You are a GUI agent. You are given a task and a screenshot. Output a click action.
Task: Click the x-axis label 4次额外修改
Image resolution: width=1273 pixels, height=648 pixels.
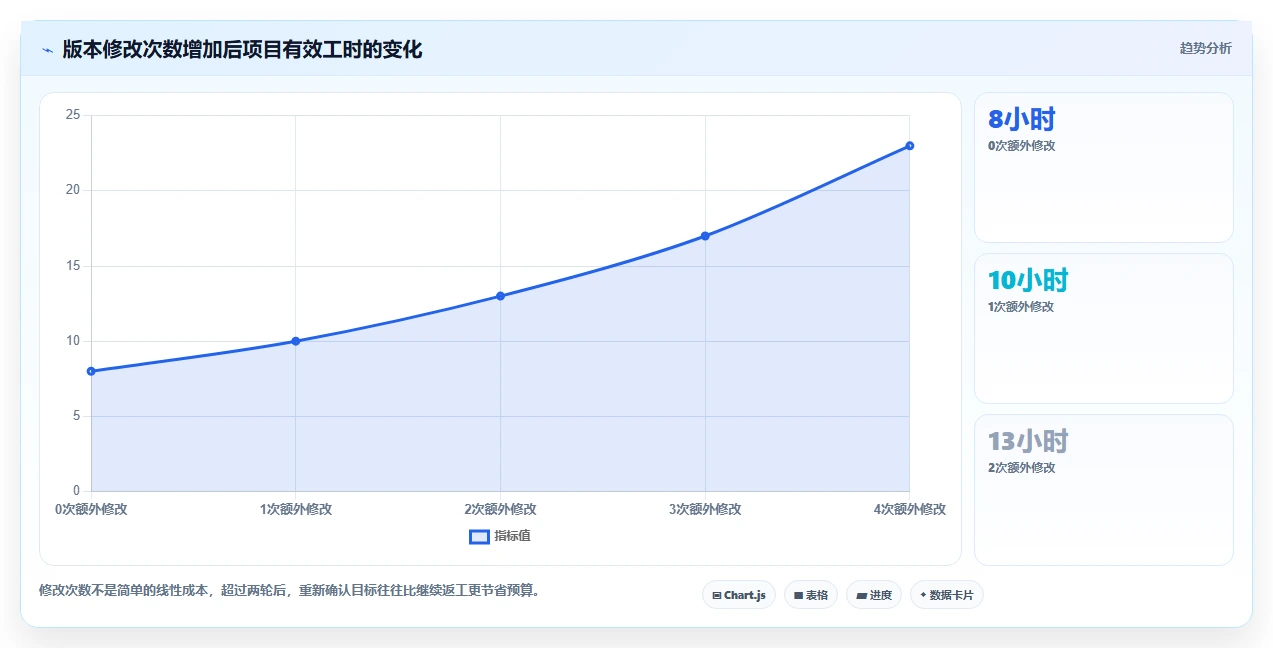click(x=909, y=509)
